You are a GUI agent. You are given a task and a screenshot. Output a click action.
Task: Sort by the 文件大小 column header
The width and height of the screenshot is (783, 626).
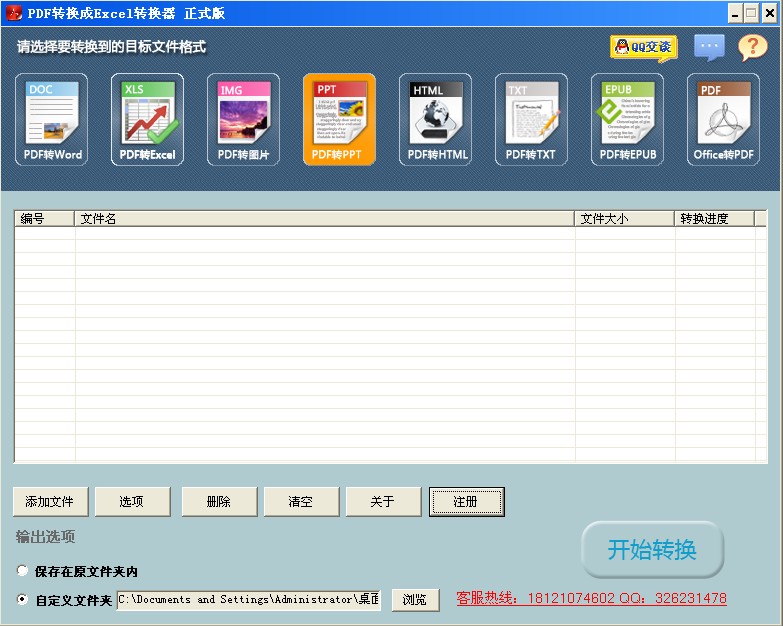[624, 219]
